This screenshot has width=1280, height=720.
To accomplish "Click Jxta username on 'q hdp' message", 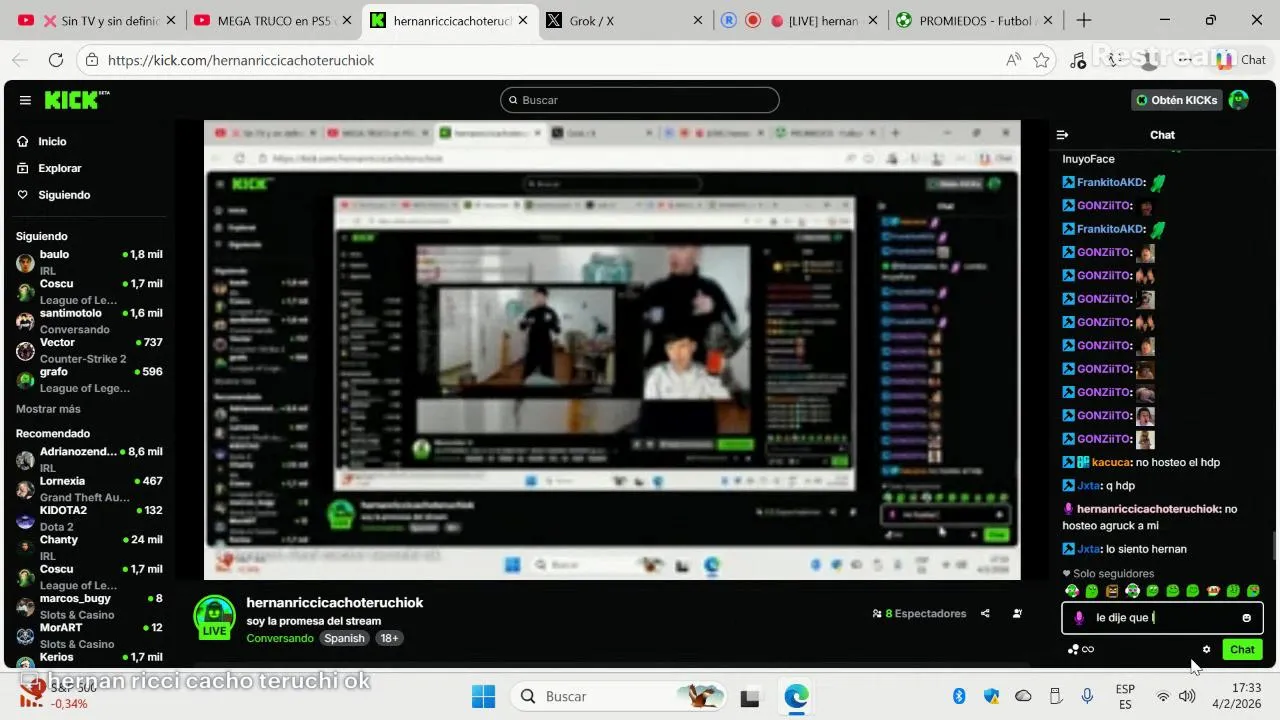I will (1088, 485).
